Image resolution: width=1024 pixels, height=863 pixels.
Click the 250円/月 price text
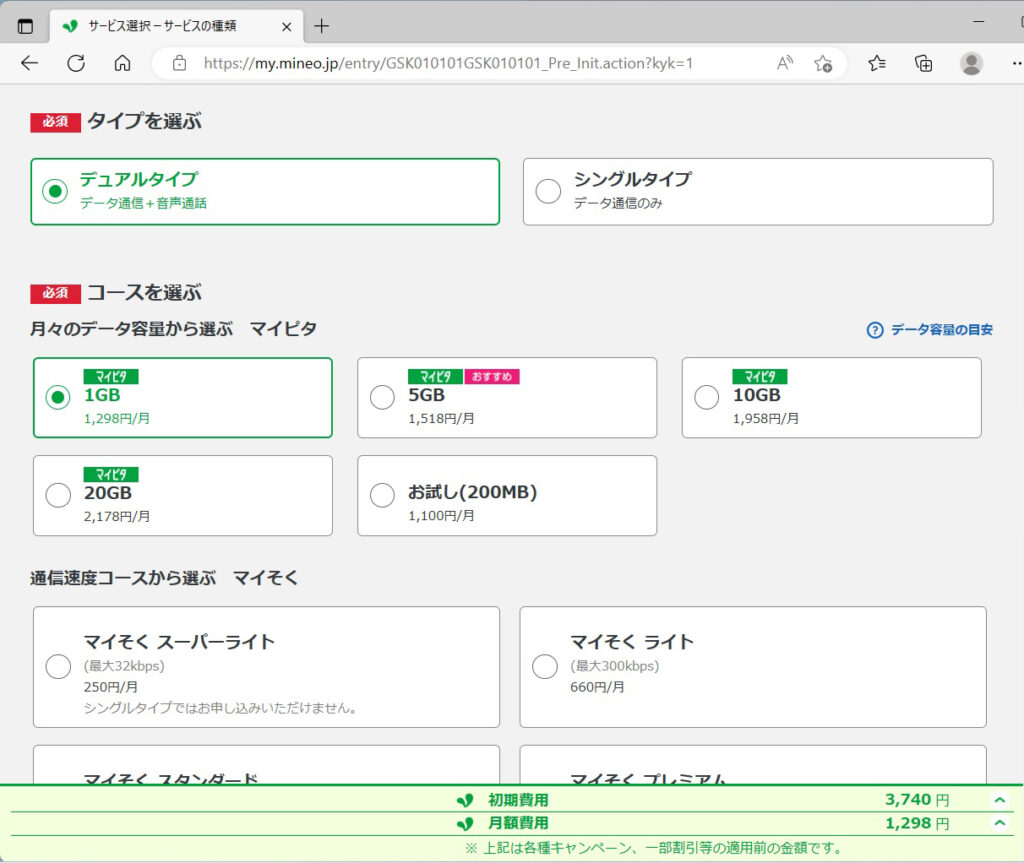[x=110, y=687]
